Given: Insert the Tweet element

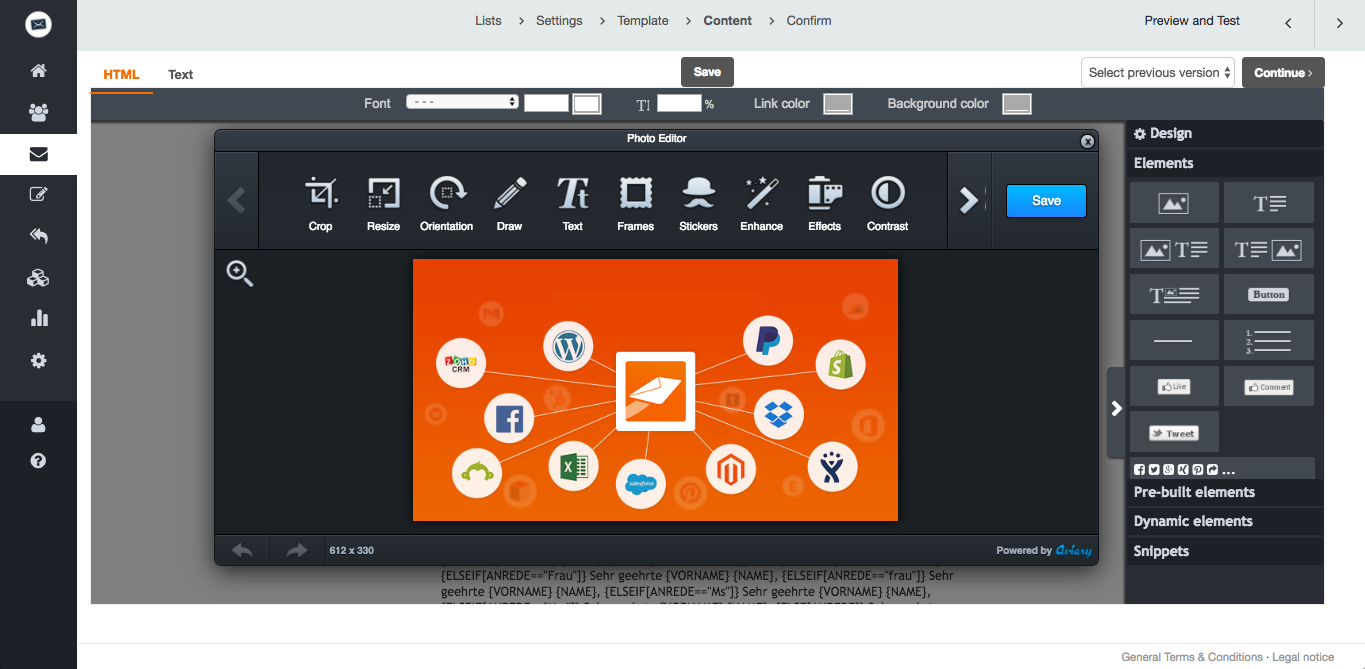Looking at the screenshot, I should pyautogui.click(x=1174, y=432).
